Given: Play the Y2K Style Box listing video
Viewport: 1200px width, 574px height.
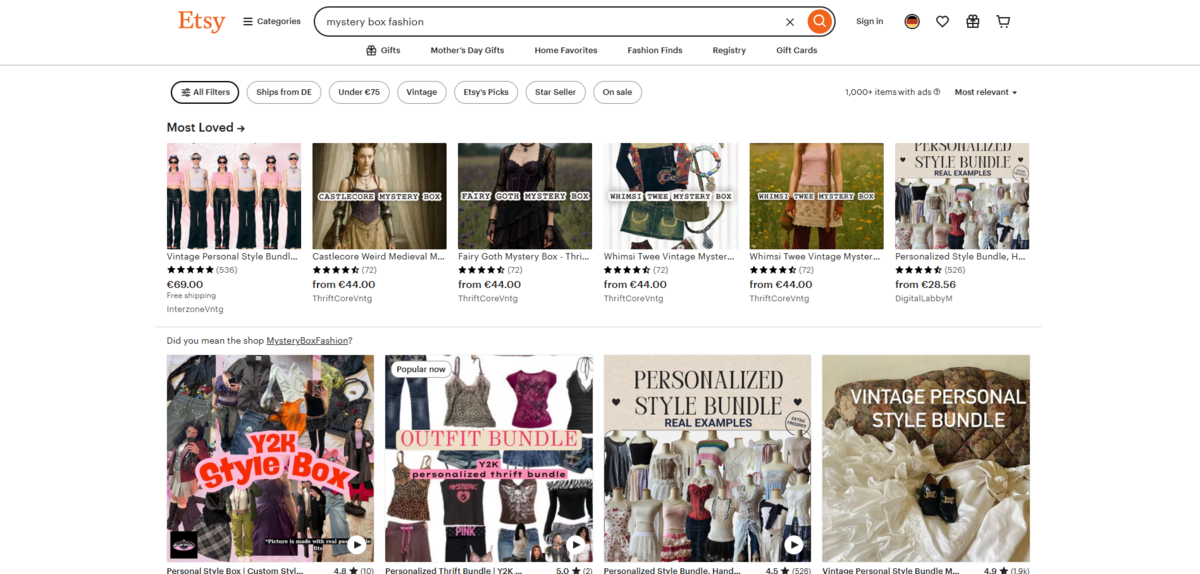Looking at the screenshot, I should coord(358,545).
